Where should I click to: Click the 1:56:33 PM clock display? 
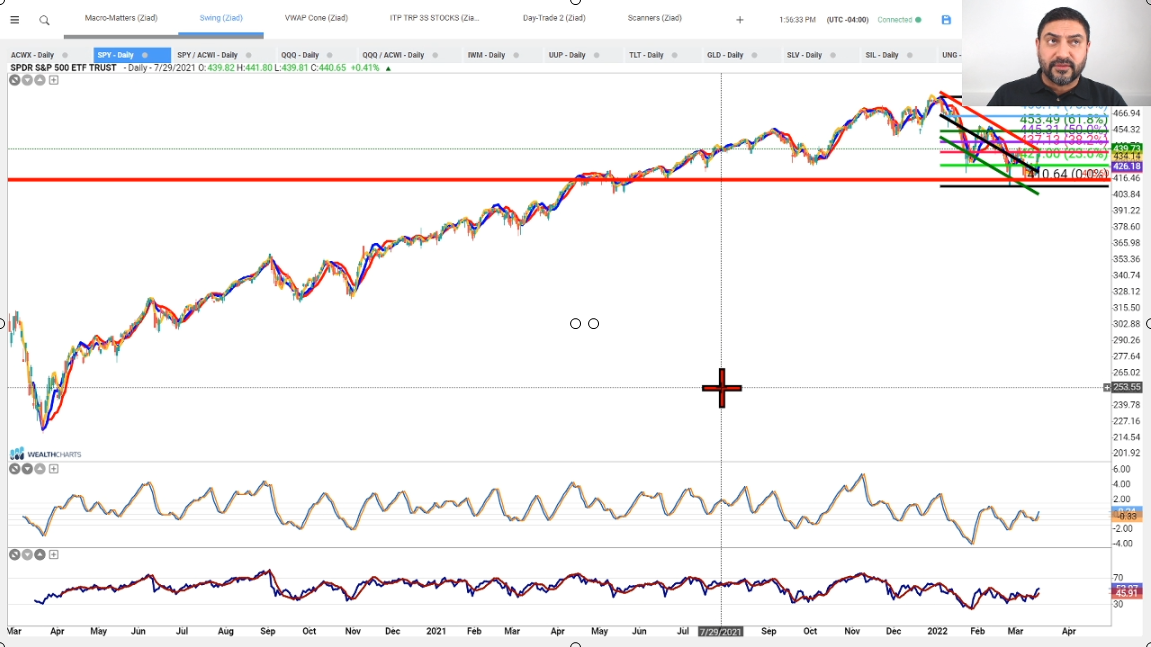(x=797, y=20)
